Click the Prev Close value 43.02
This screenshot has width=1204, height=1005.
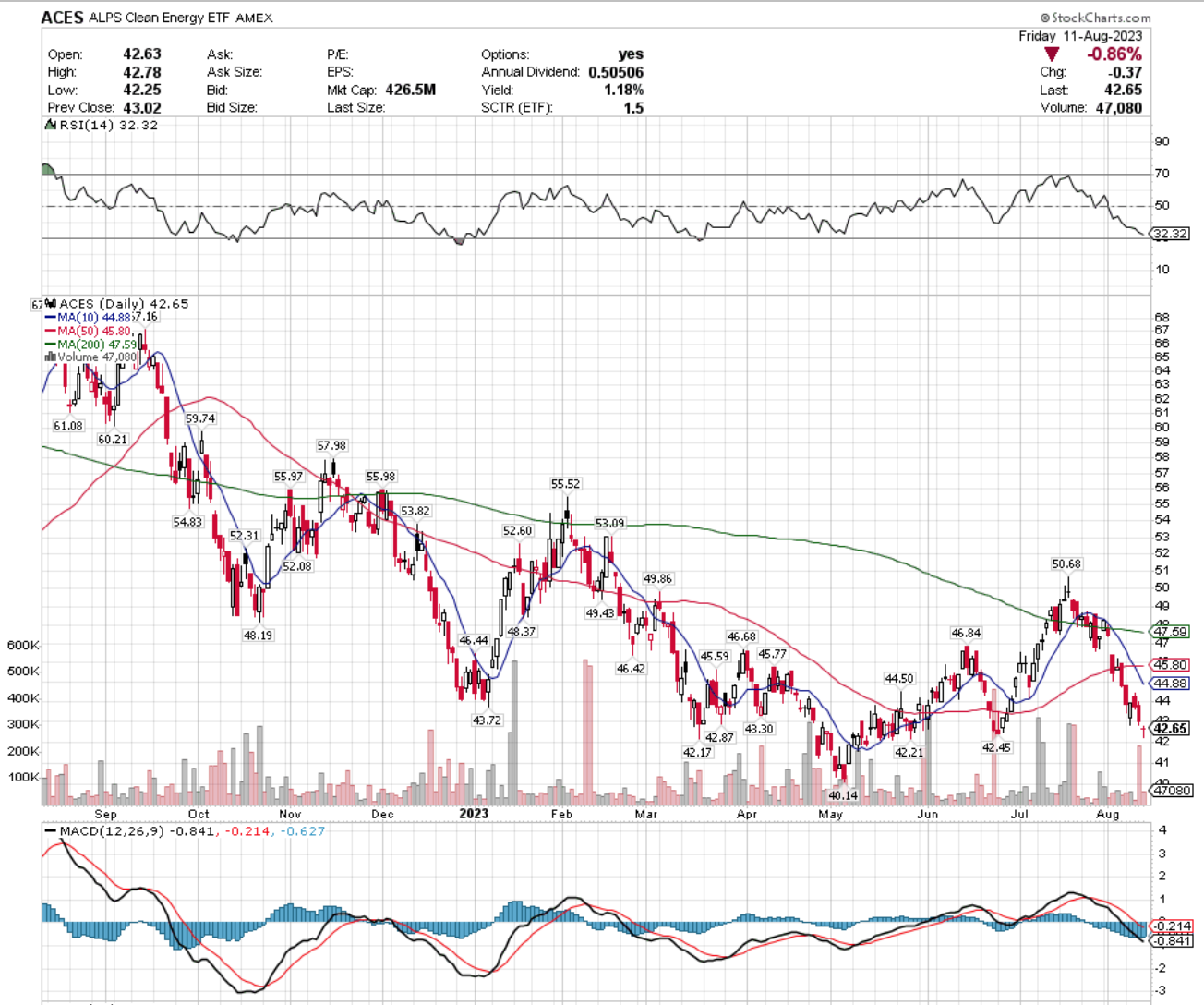[142, 107]
